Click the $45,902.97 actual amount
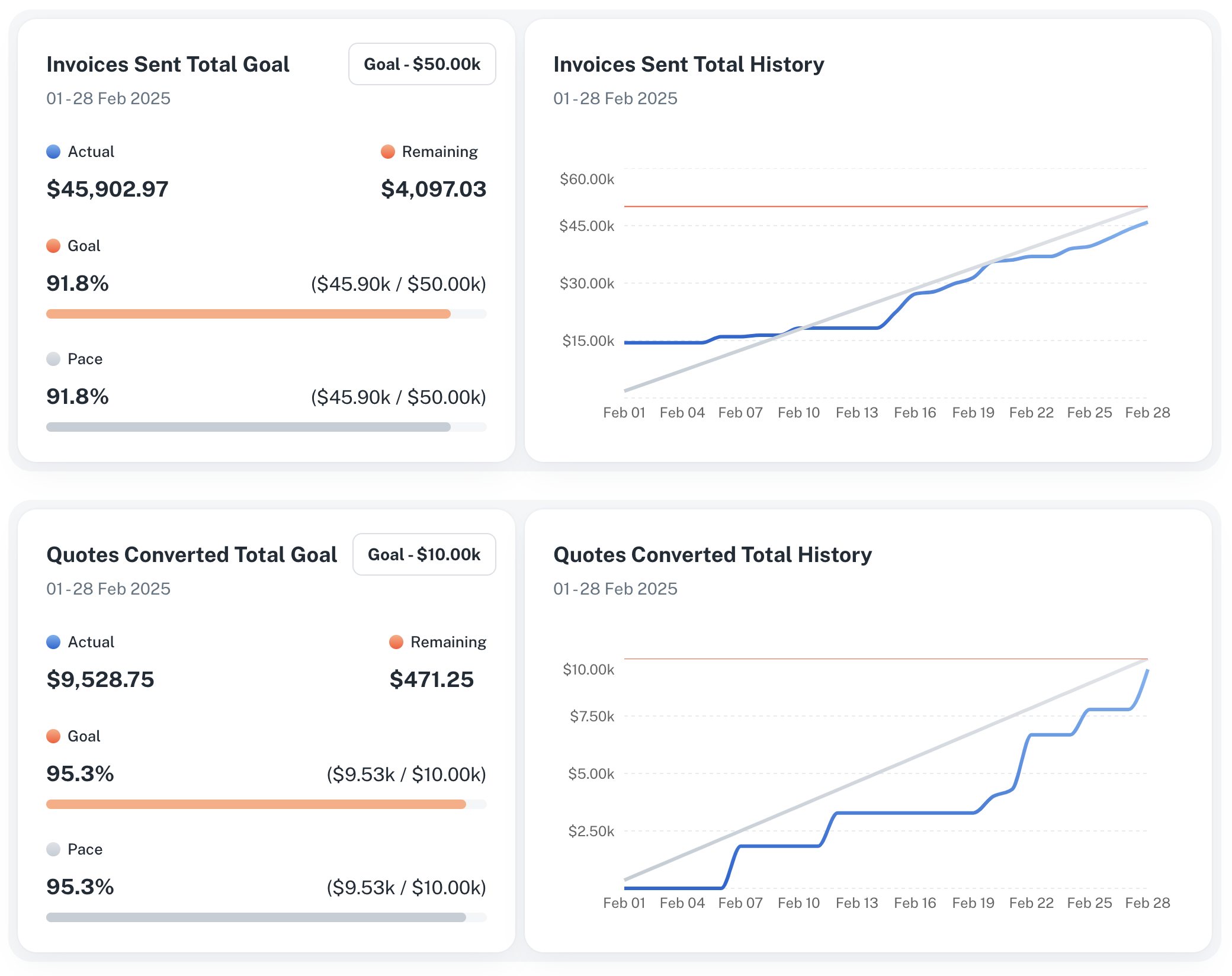The image size is (1232, 976). click(108, 189)
